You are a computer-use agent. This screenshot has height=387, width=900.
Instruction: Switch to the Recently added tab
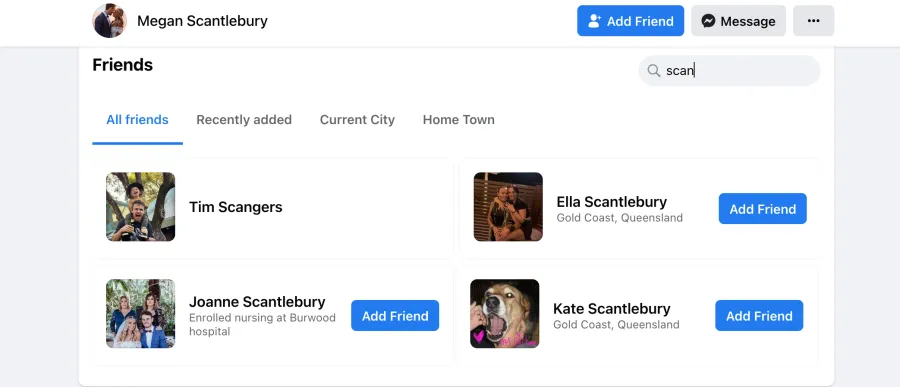coord(244,119)
